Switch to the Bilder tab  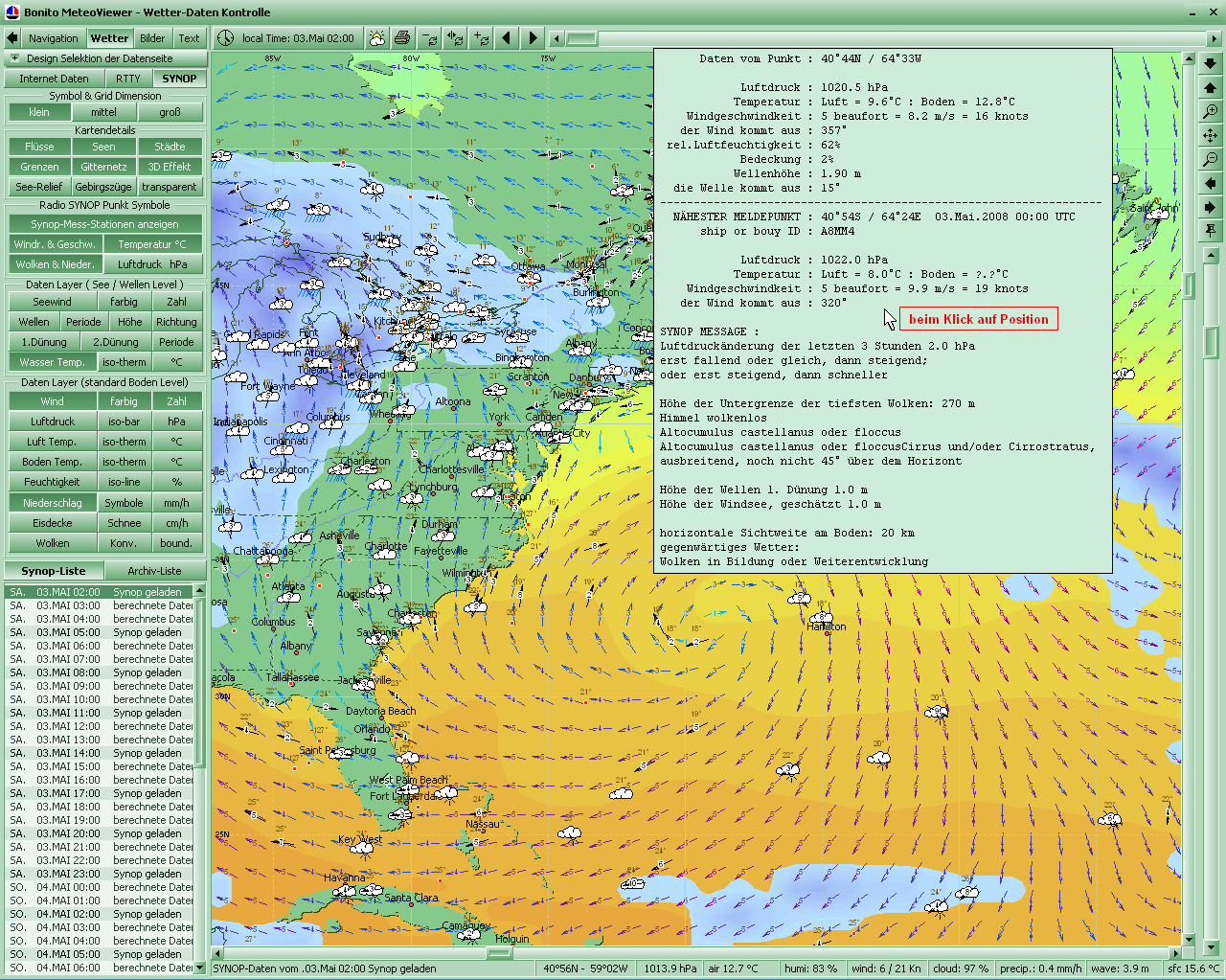pos(152,38)
